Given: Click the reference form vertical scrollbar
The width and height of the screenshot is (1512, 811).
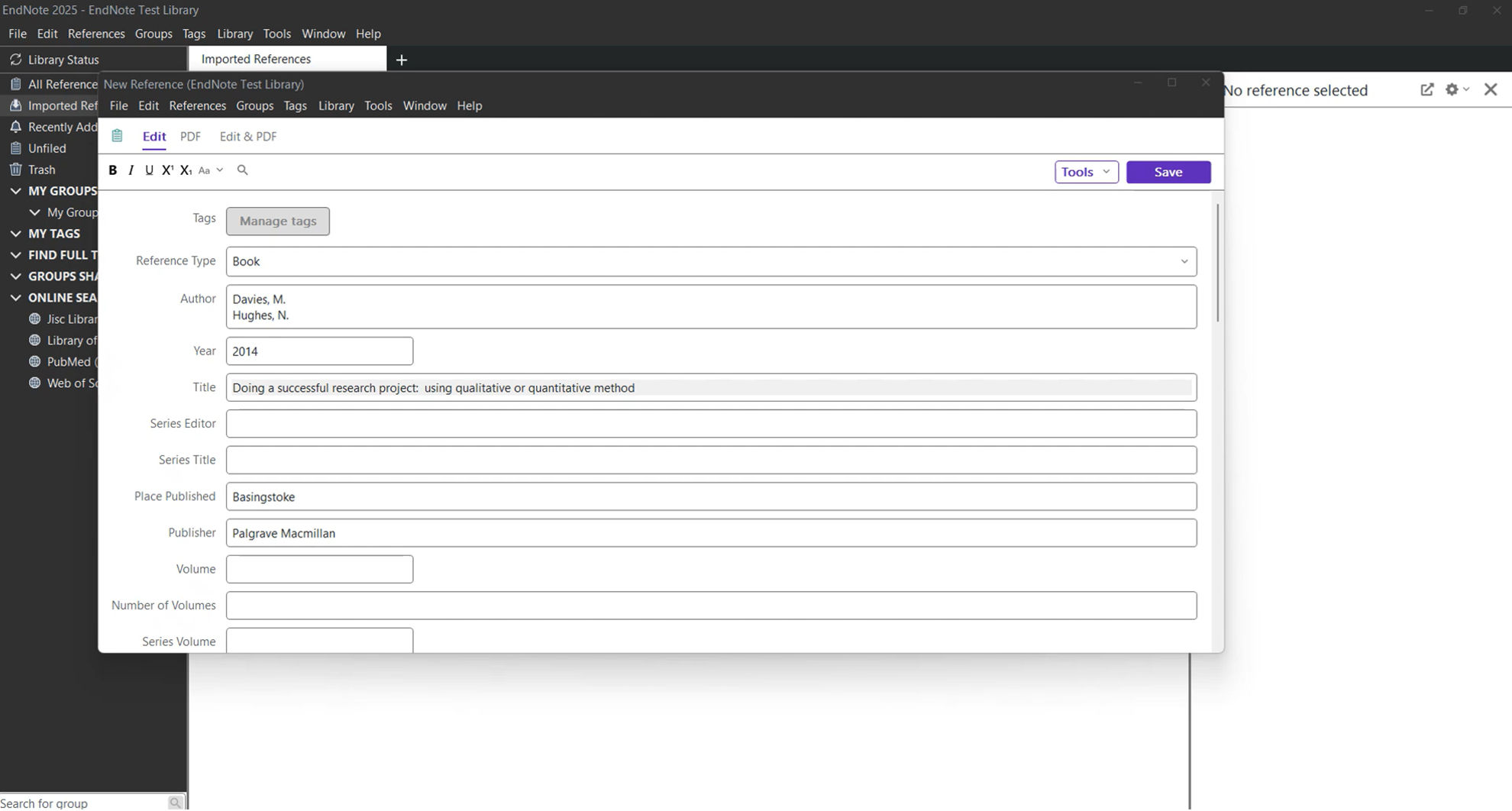Looking at the screenshot, I should pos(1217,263).
